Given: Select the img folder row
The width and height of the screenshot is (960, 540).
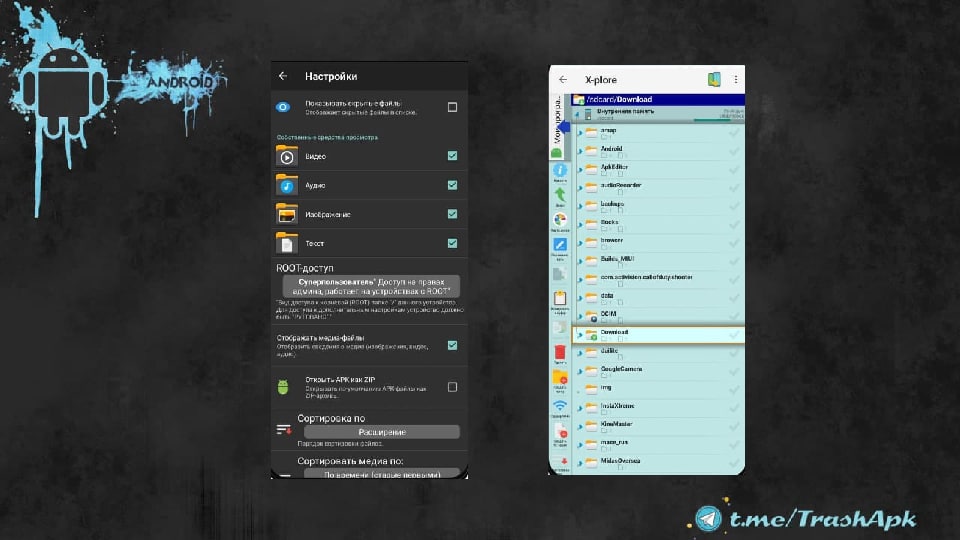Looking at the screenshot, I should [x=658, y=390].
